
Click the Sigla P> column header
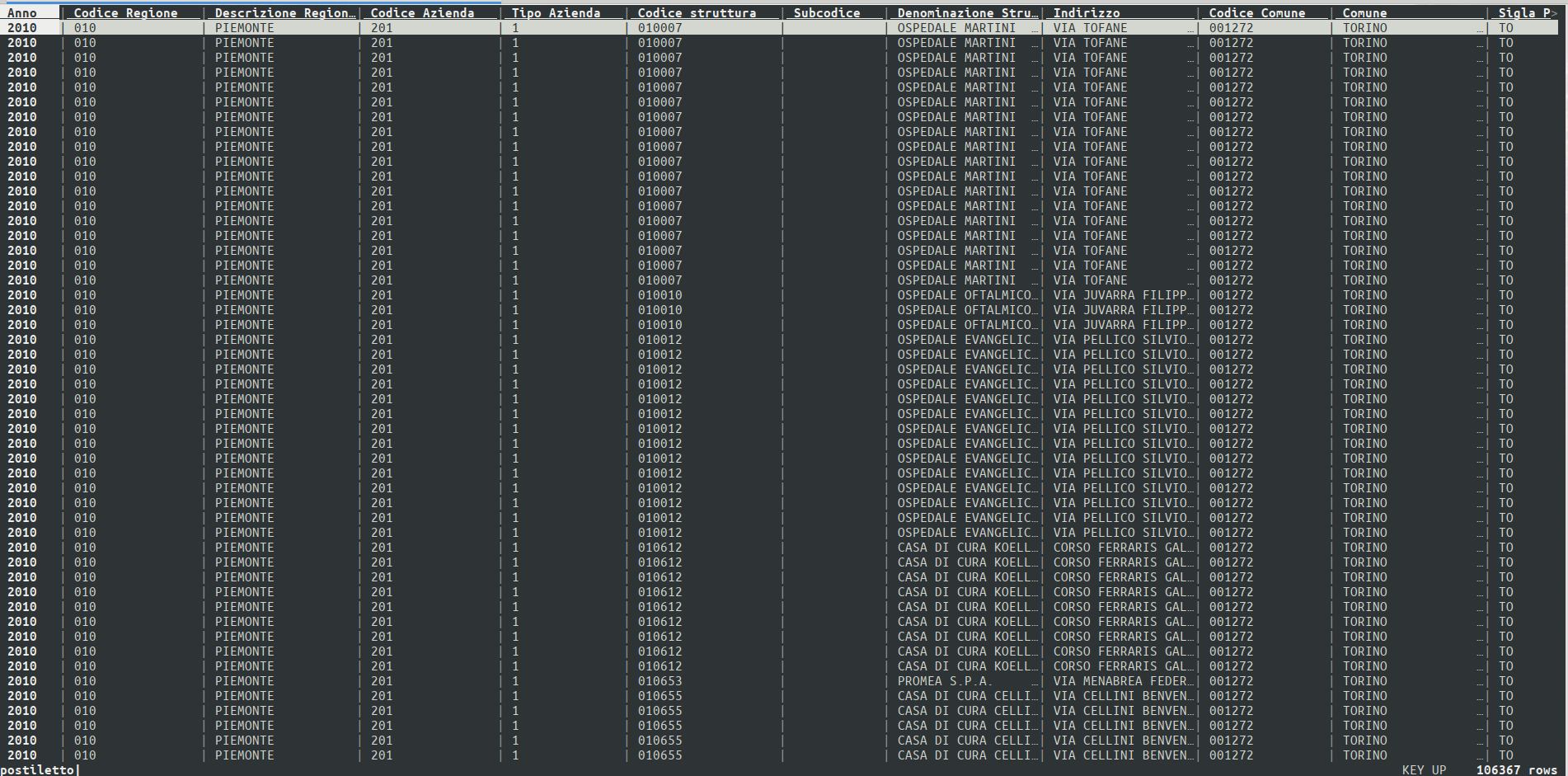pos(1528,12)
